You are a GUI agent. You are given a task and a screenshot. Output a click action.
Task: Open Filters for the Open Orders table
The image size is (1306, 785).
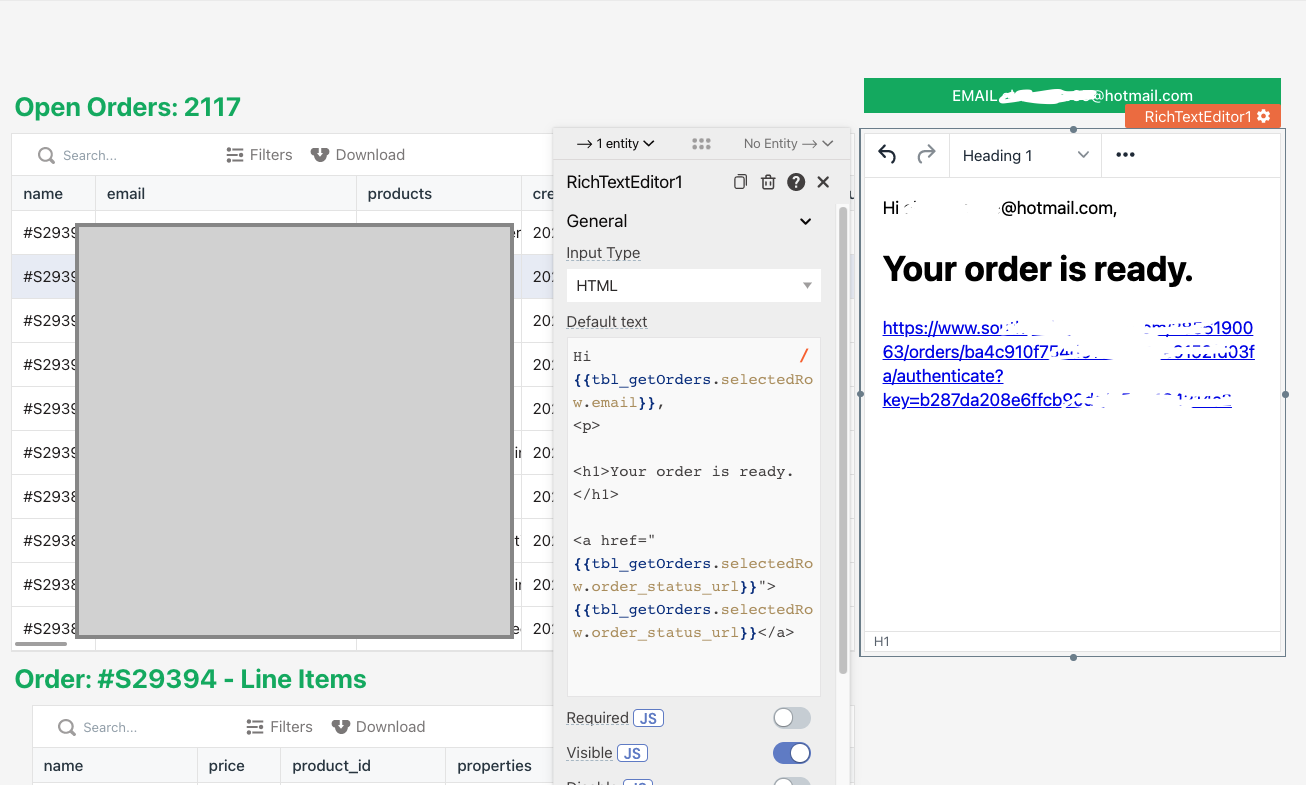click(259, 155)
